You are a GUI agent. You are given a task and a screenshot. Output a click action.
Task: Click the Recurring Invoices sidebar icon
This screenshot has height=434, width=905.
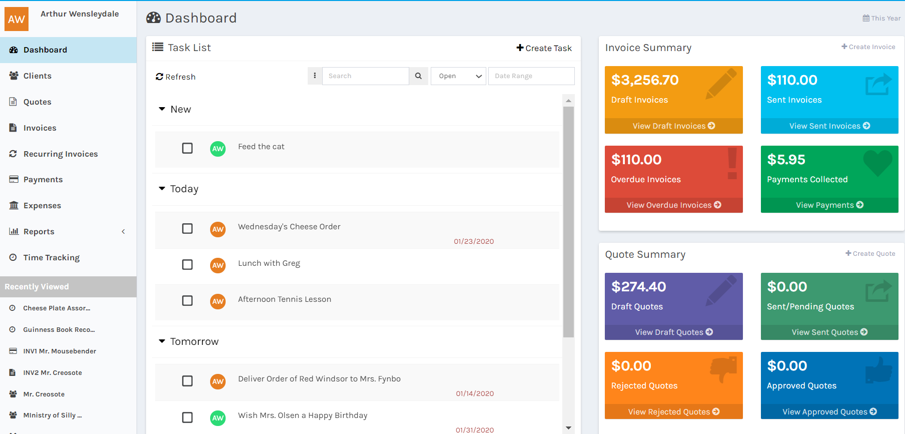[13, 154]
